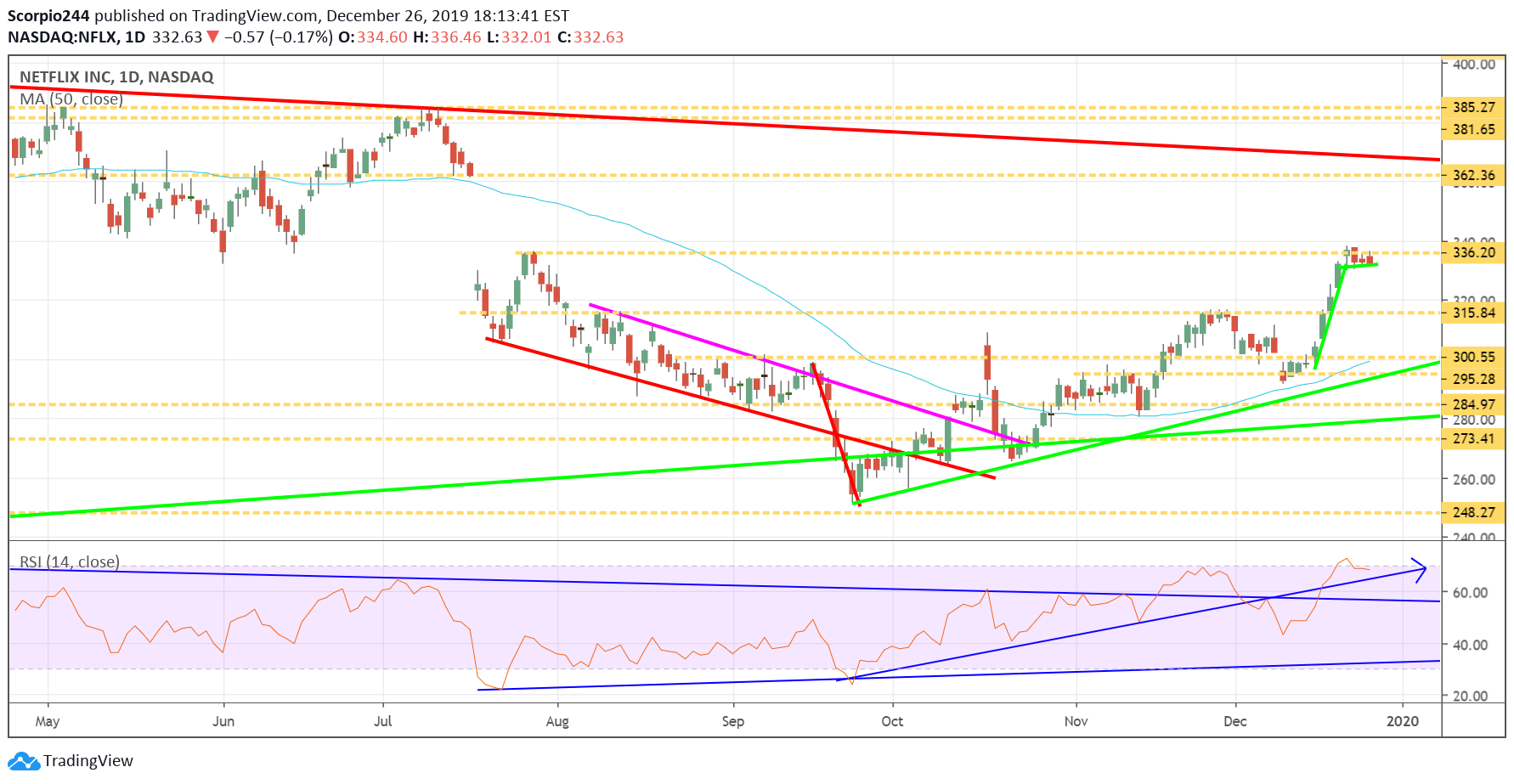Select the NETFLIX INC, 1D, NASDAQ chart title
Screen dimensions: 1514x784
[x=116, y=77]
